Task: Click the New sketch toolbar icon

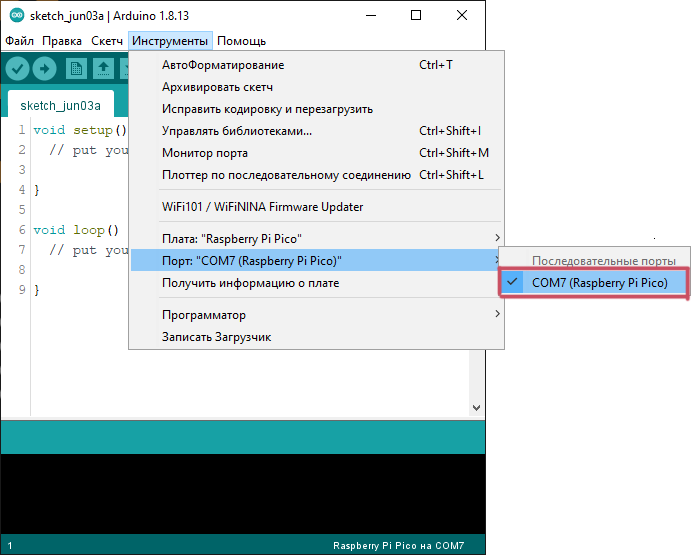Action: coord(76,69)
